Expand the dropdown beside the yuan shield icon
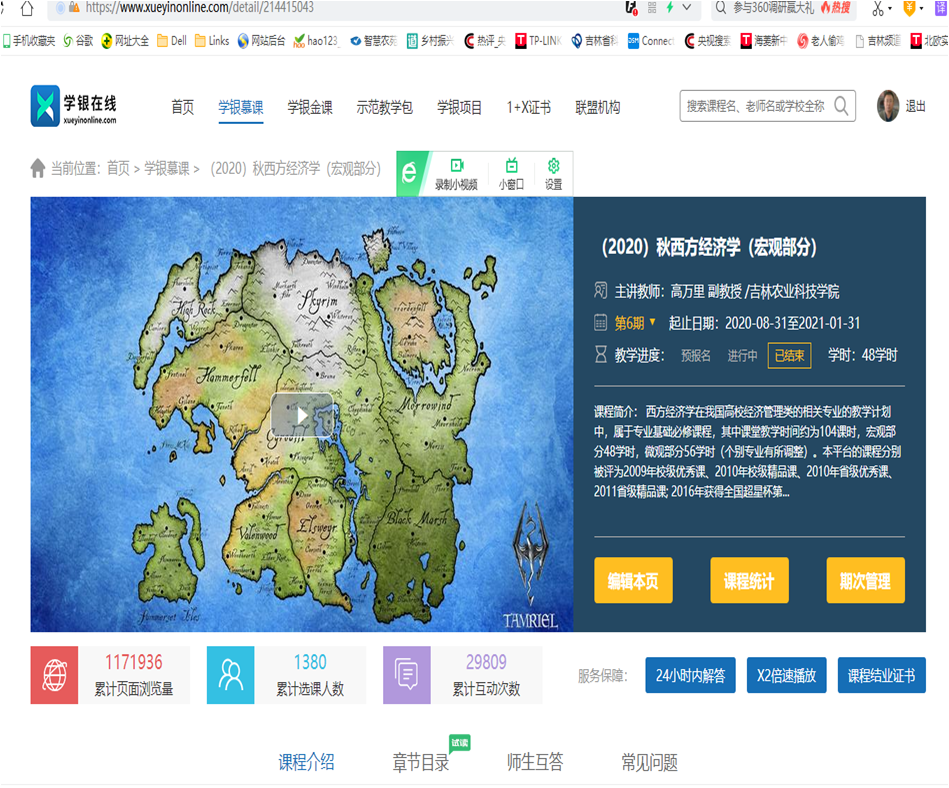Screen dimensions: 949x788 (921, 8)
